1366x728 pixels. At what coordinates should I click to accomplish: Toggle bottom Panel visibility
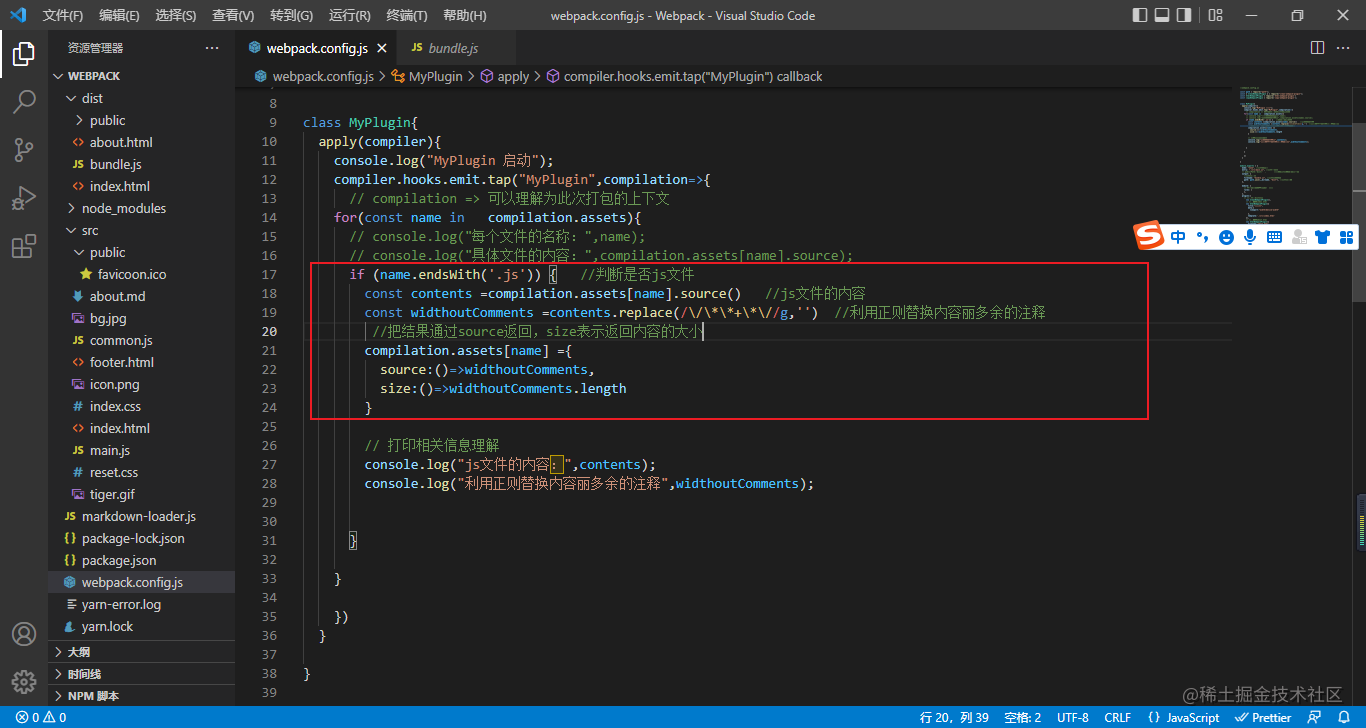coord(1162,15)
